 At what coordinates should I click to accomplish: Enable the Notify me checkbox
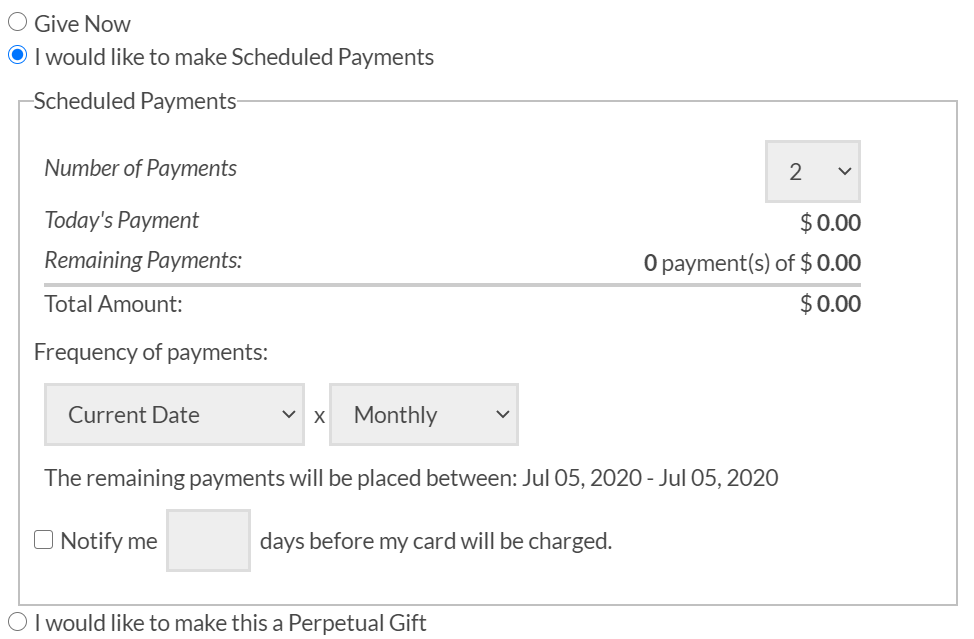point(44,540)
